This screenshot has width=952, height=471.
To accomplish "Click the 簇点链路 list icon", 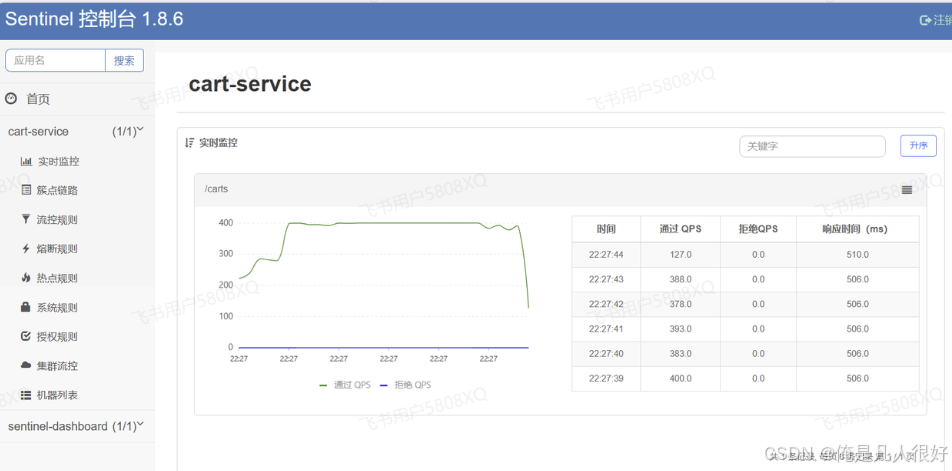I will (x=26, y=191).
